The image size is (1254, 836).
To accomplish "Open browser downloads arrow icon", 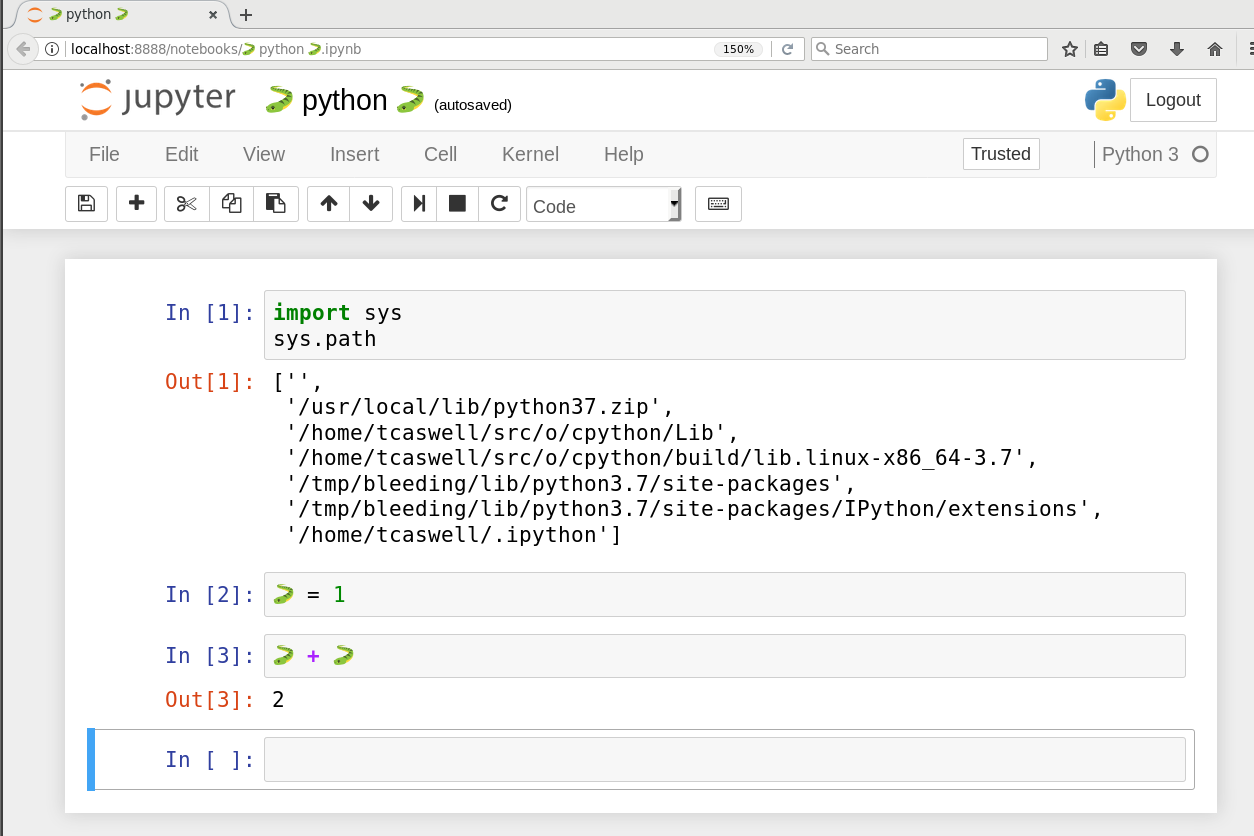I will [1177, 49].
